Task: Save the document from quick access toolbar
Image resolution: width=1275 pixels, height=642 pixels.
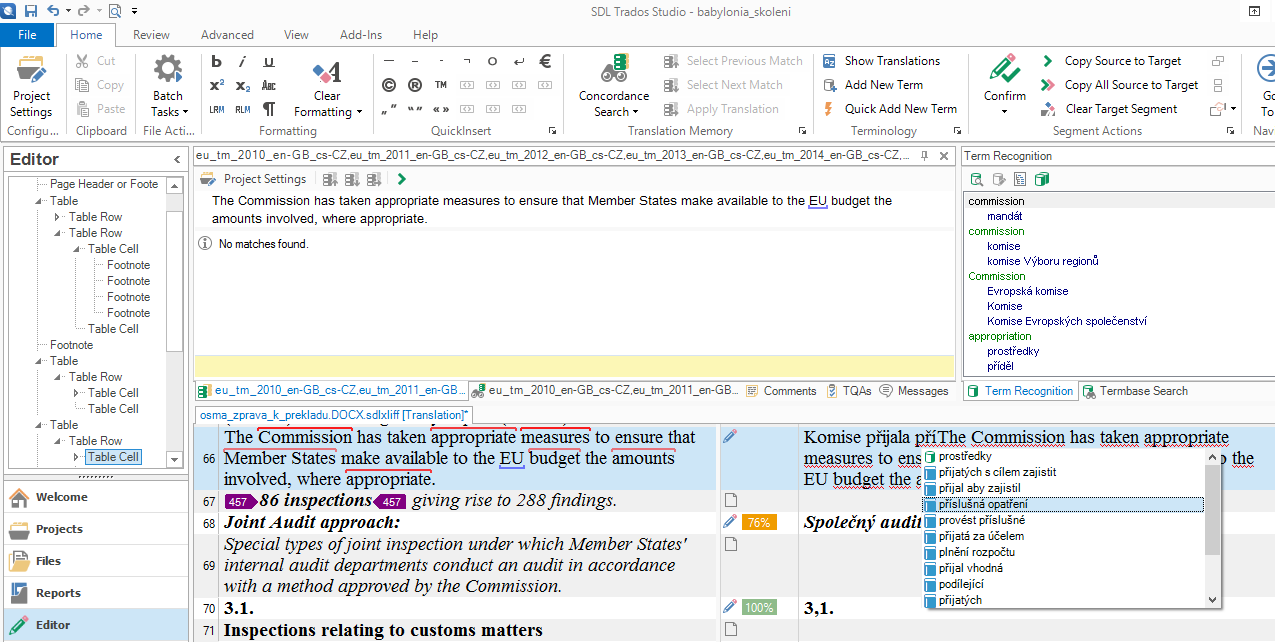Action: coord(31,11)
